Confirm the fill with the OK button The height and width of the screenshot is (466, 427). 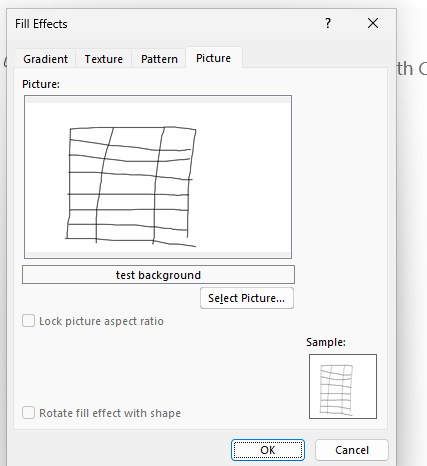268,450
